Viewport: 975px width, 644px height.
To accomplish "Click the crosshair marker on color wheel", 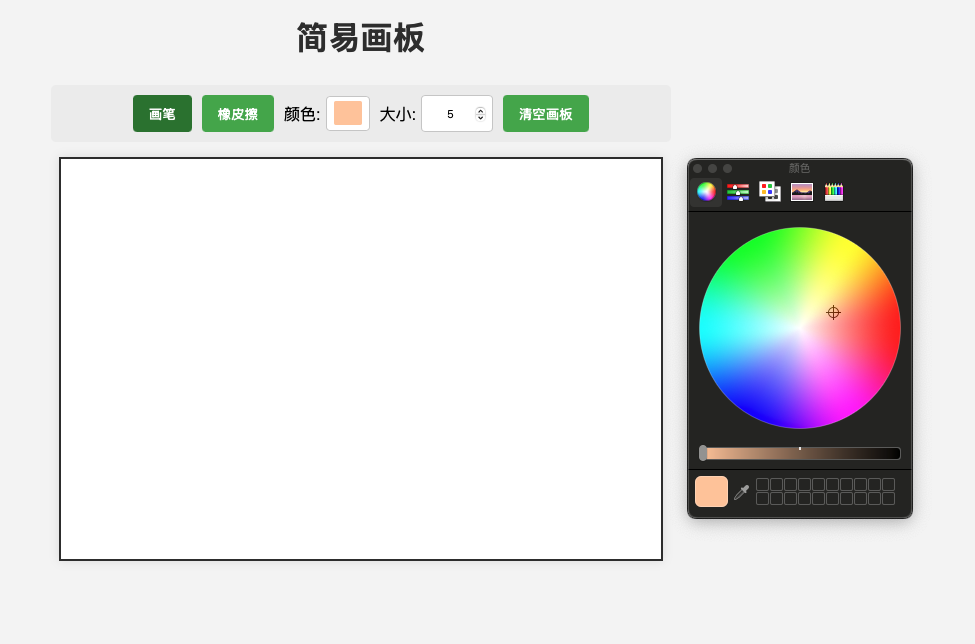I will tap(833, 313).
